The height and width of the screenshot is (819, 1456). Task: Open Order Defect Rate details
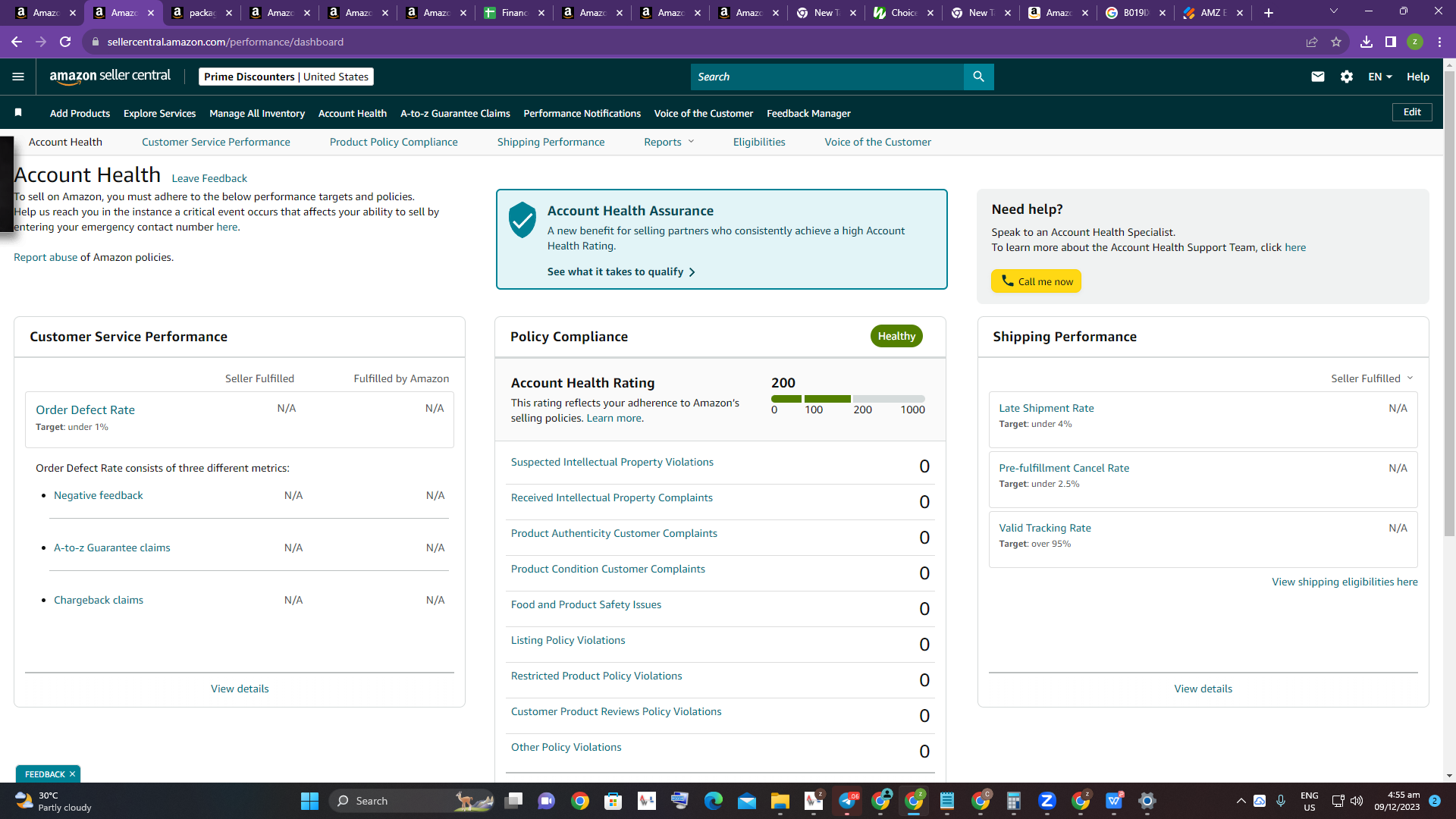(x=85, y=409)
